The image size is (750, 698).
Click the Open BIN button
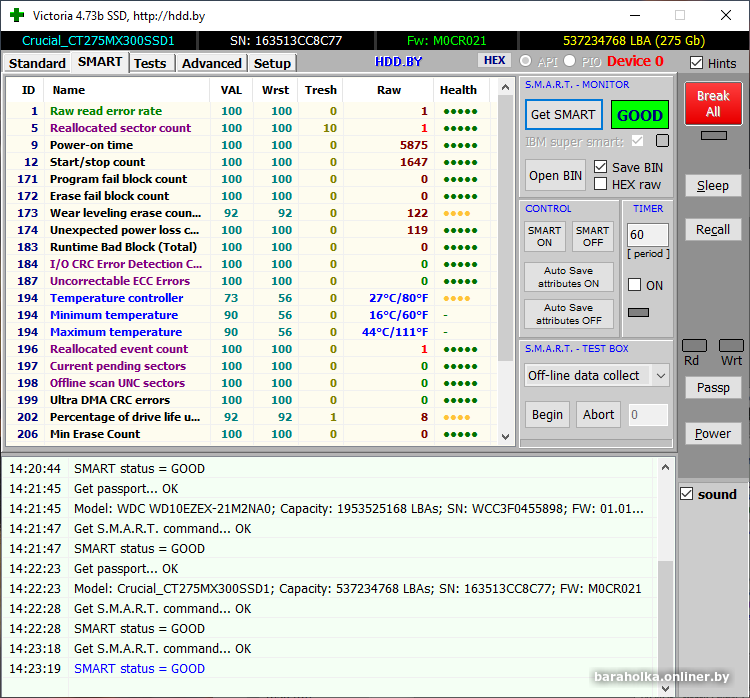[555, 176]
